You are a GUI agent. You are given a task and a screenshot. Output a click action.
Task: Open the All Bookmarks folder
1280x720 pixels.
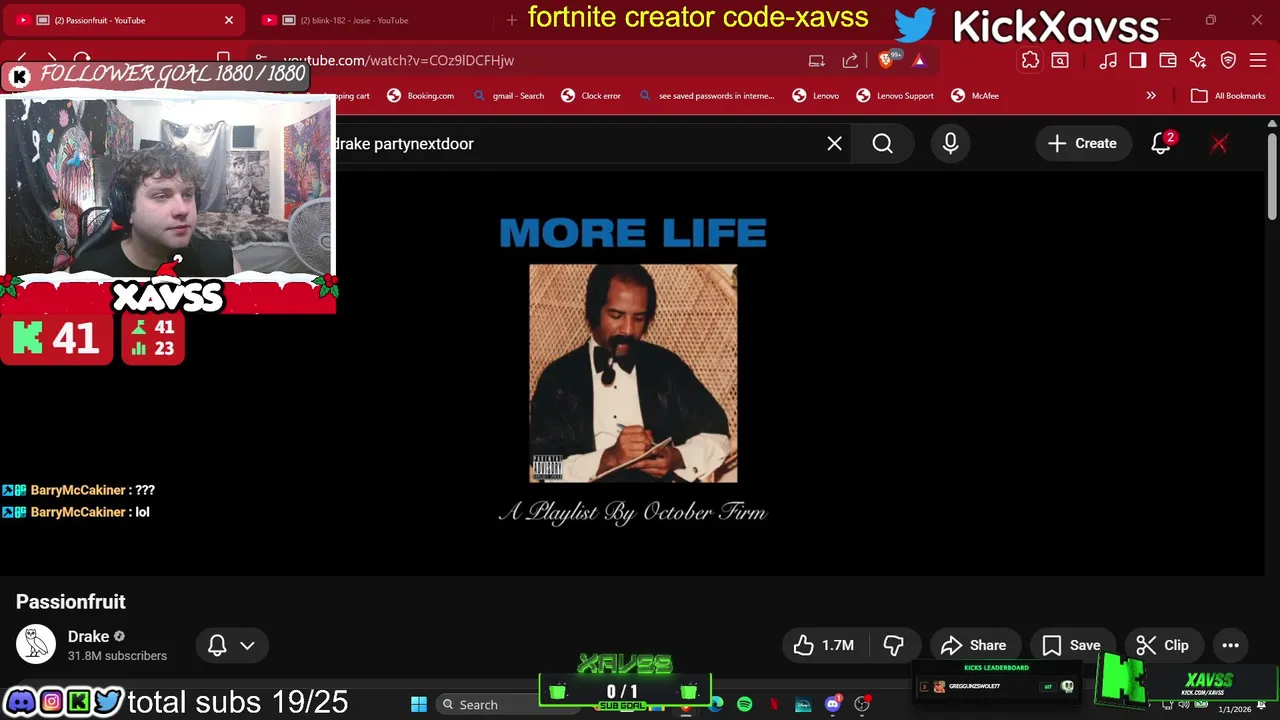[x=1228, y=96]
